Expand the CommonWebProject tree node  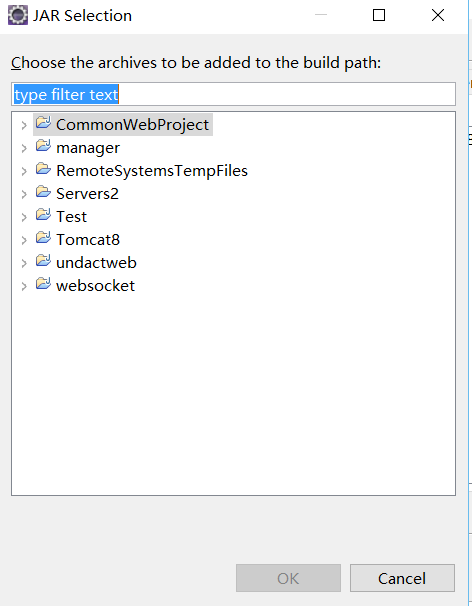(24, 125)
